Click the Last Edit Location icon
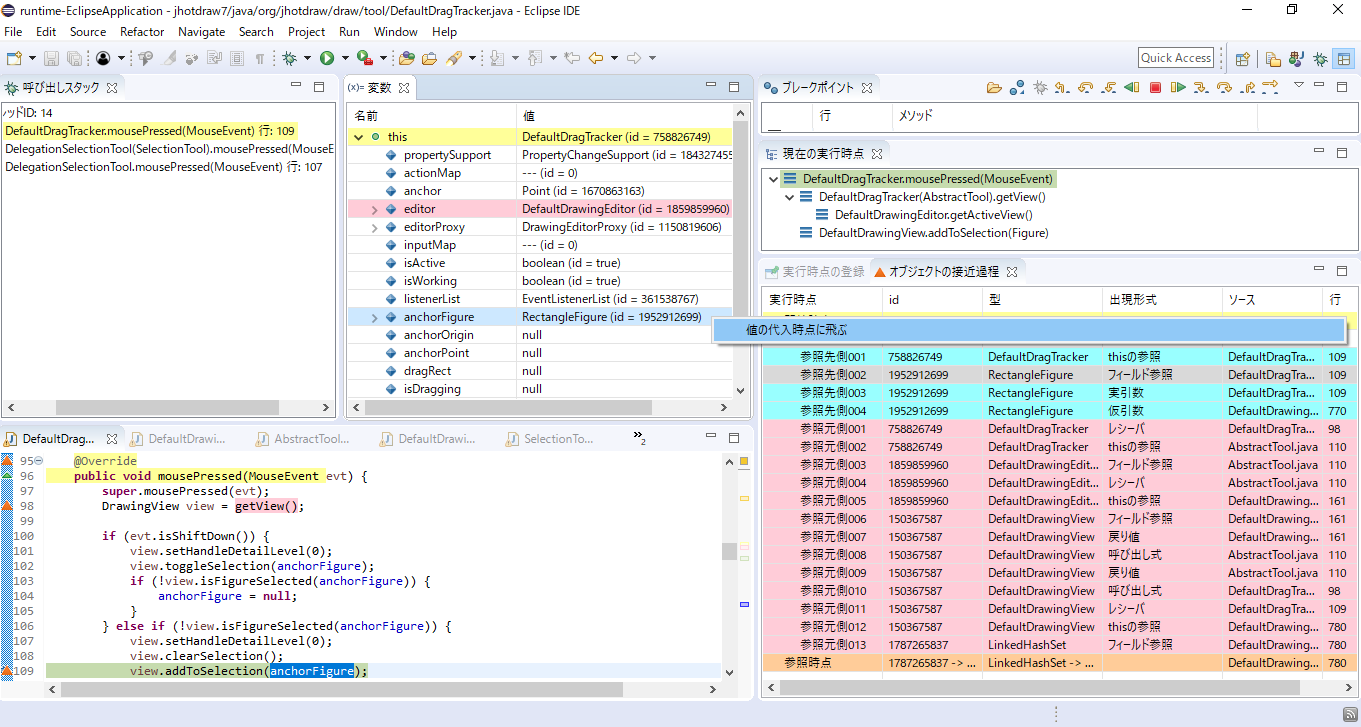The width and height of the screenshot is (1361, 727). pyautogui.click(x=572, y=59)
